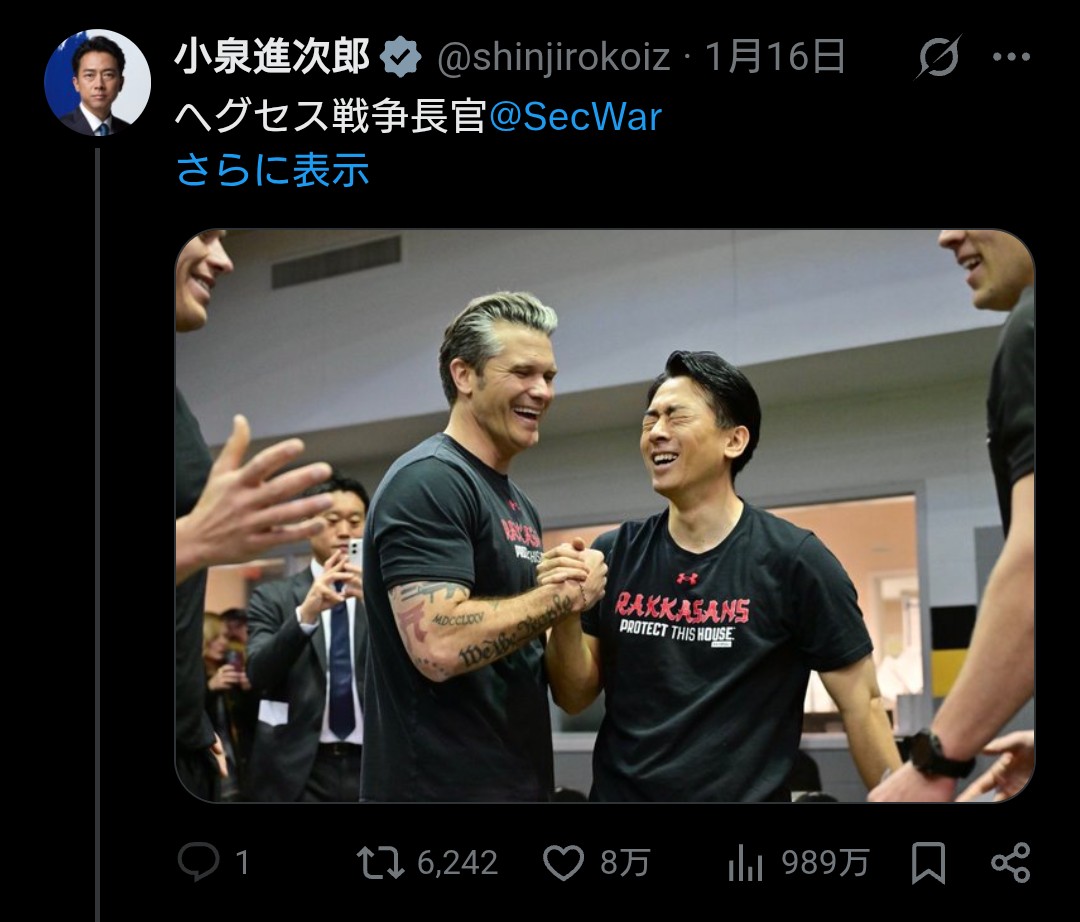Toggle the bookmark icon

click(928, 863)
